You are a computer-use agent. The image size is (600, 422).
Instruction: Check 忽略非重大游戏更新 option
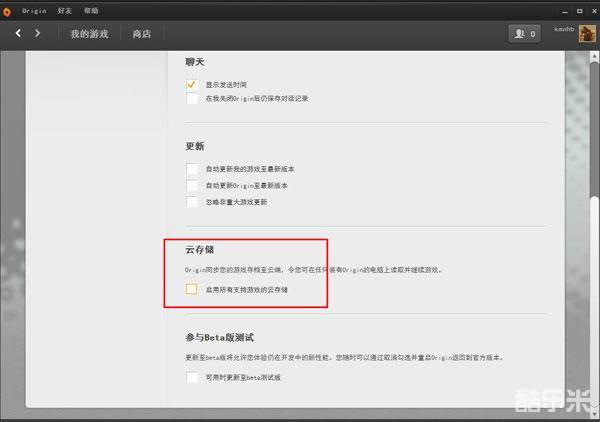click(193, 201)
